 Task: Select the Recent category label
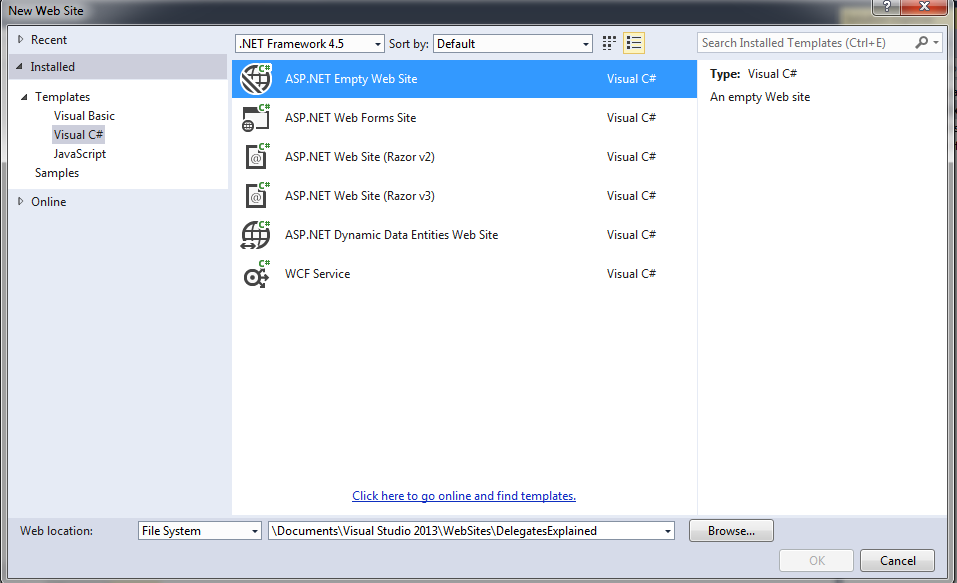point(49,40)
